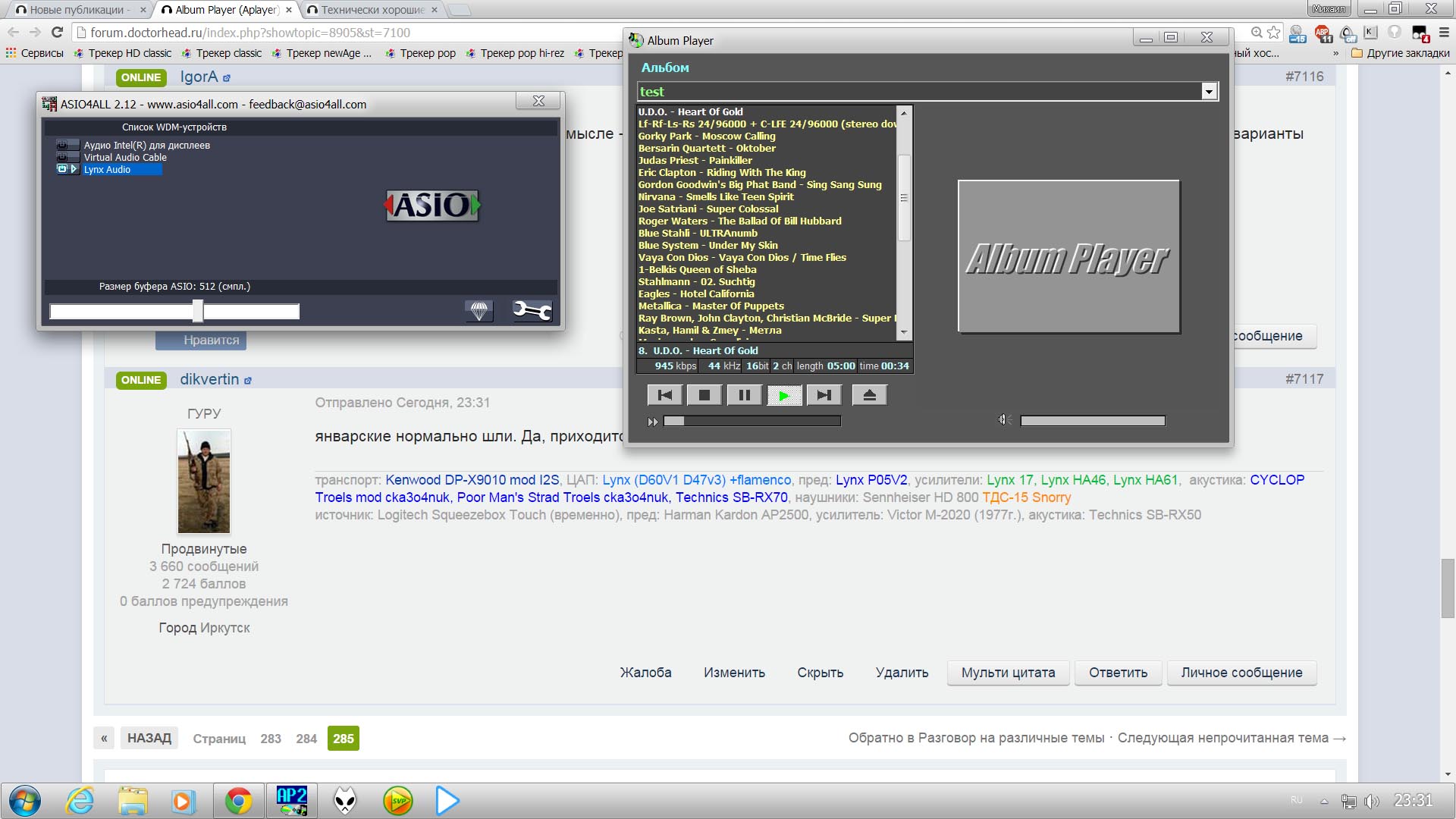Start playback with green play button
The height and width of the screenshot is (819, 1456).
(784, 395)
